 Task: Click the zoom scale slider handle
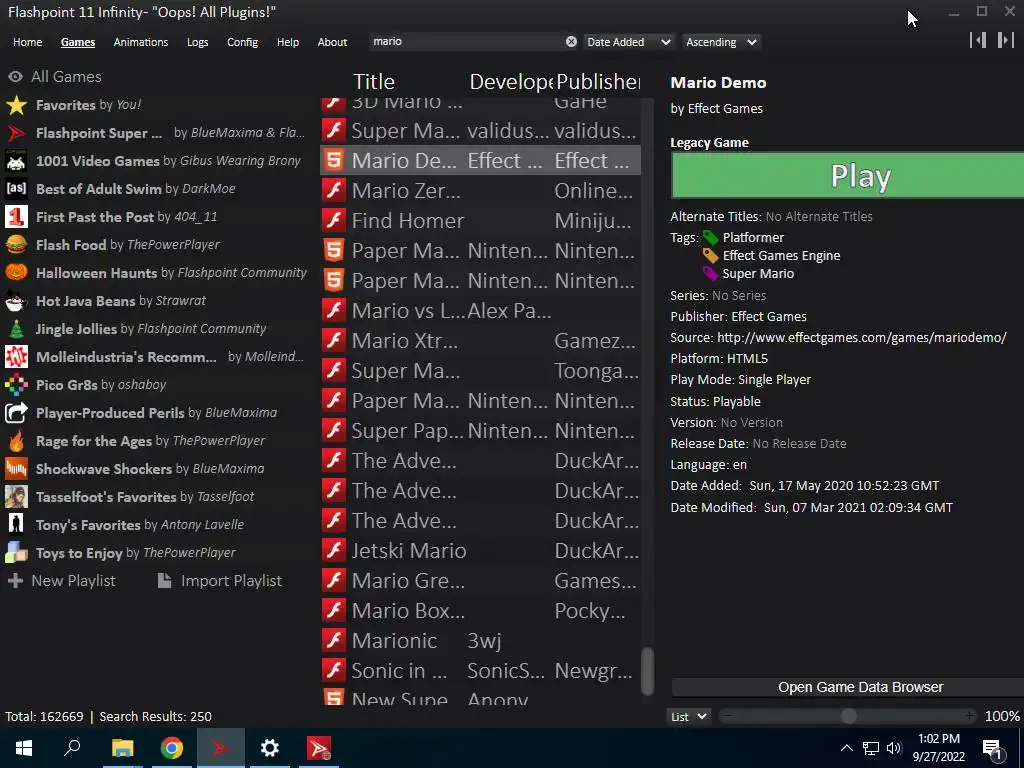point(848,716)
